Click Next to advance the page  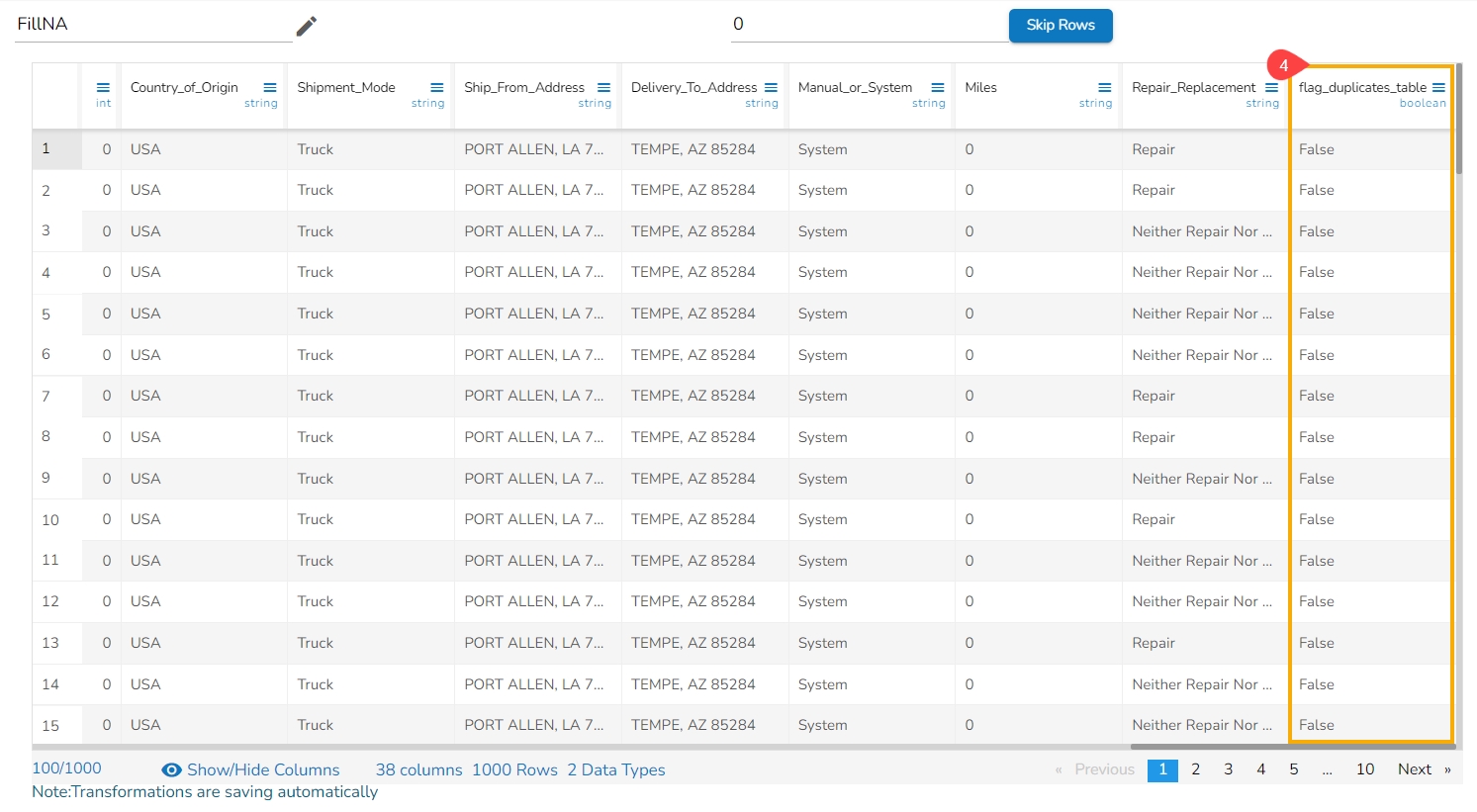[1415, 769]
